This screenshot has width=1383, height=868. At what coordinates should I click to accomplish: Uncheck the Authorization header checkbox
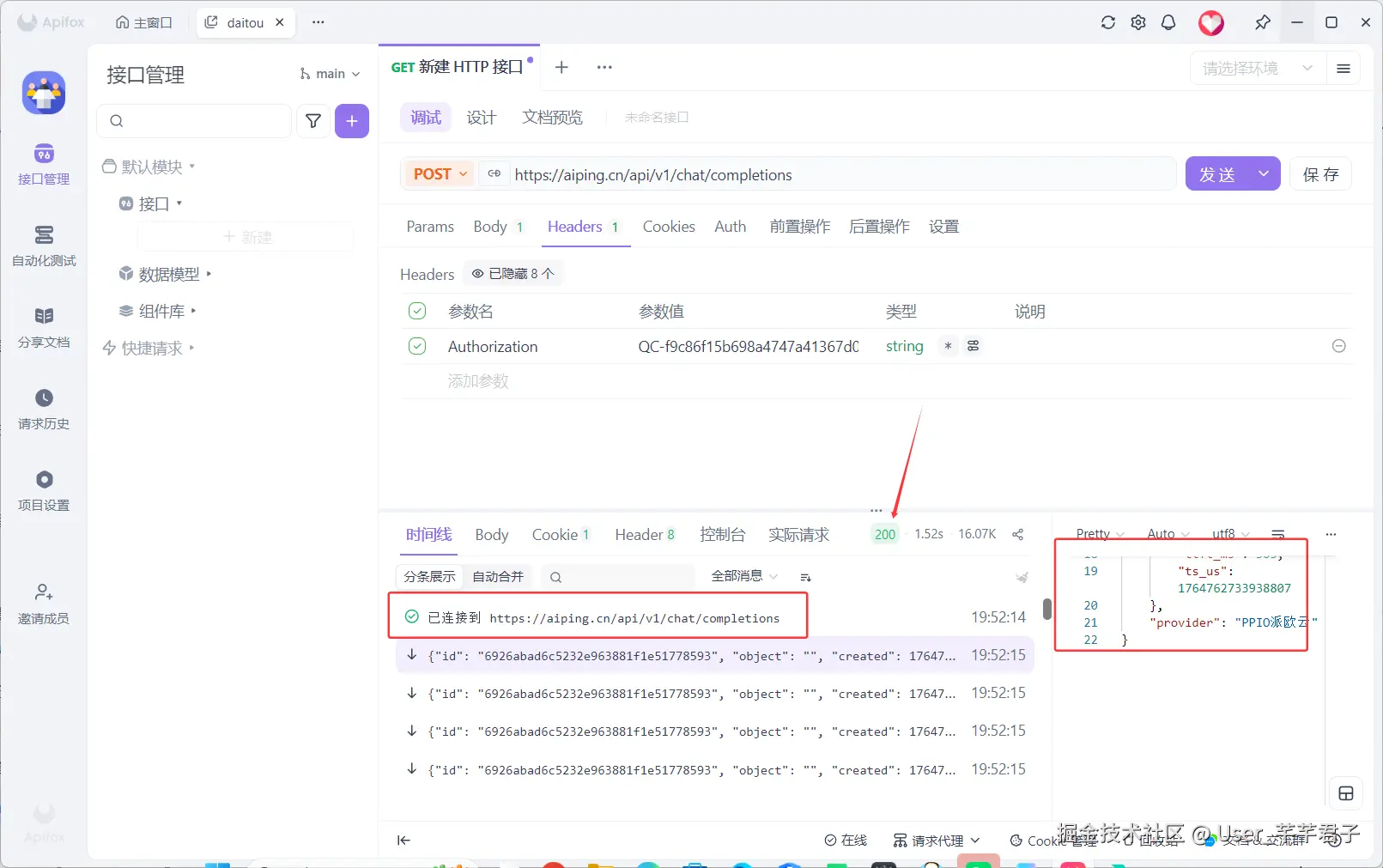[417, 346]
